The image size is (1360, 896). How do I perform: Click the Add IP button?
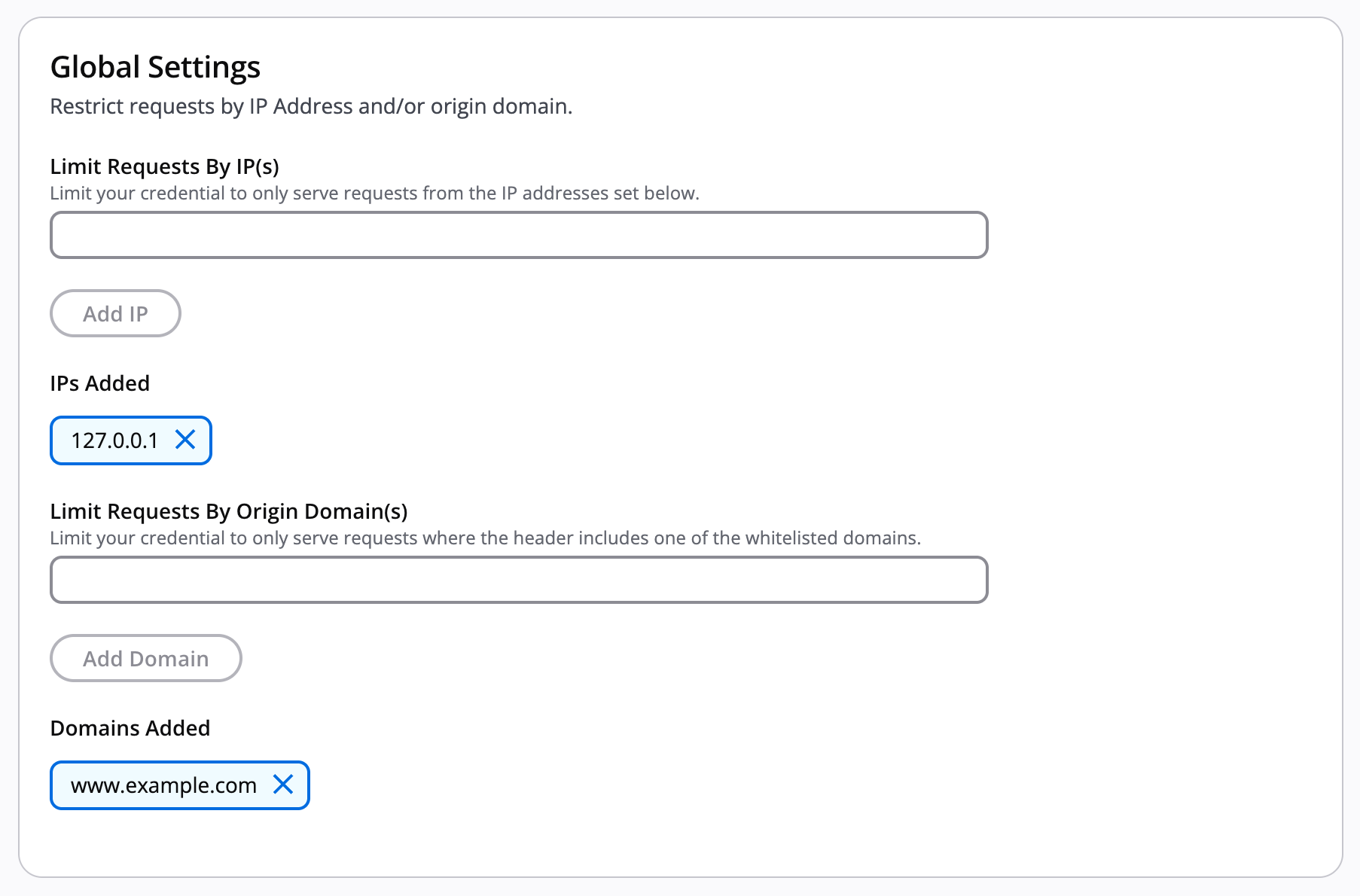(x=114, y=313)
